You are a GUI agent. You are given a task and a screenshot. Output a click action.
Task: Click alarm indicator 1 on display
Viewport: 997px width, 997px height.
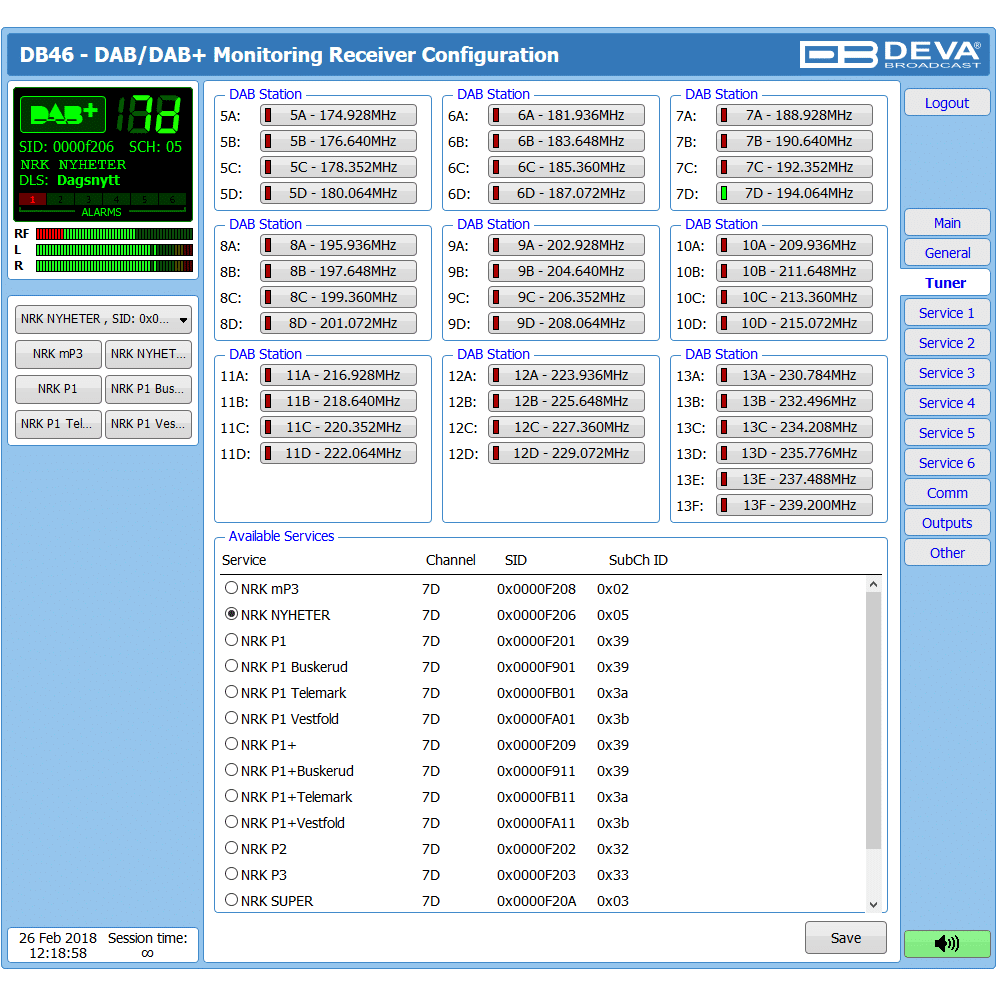[32, 200]
